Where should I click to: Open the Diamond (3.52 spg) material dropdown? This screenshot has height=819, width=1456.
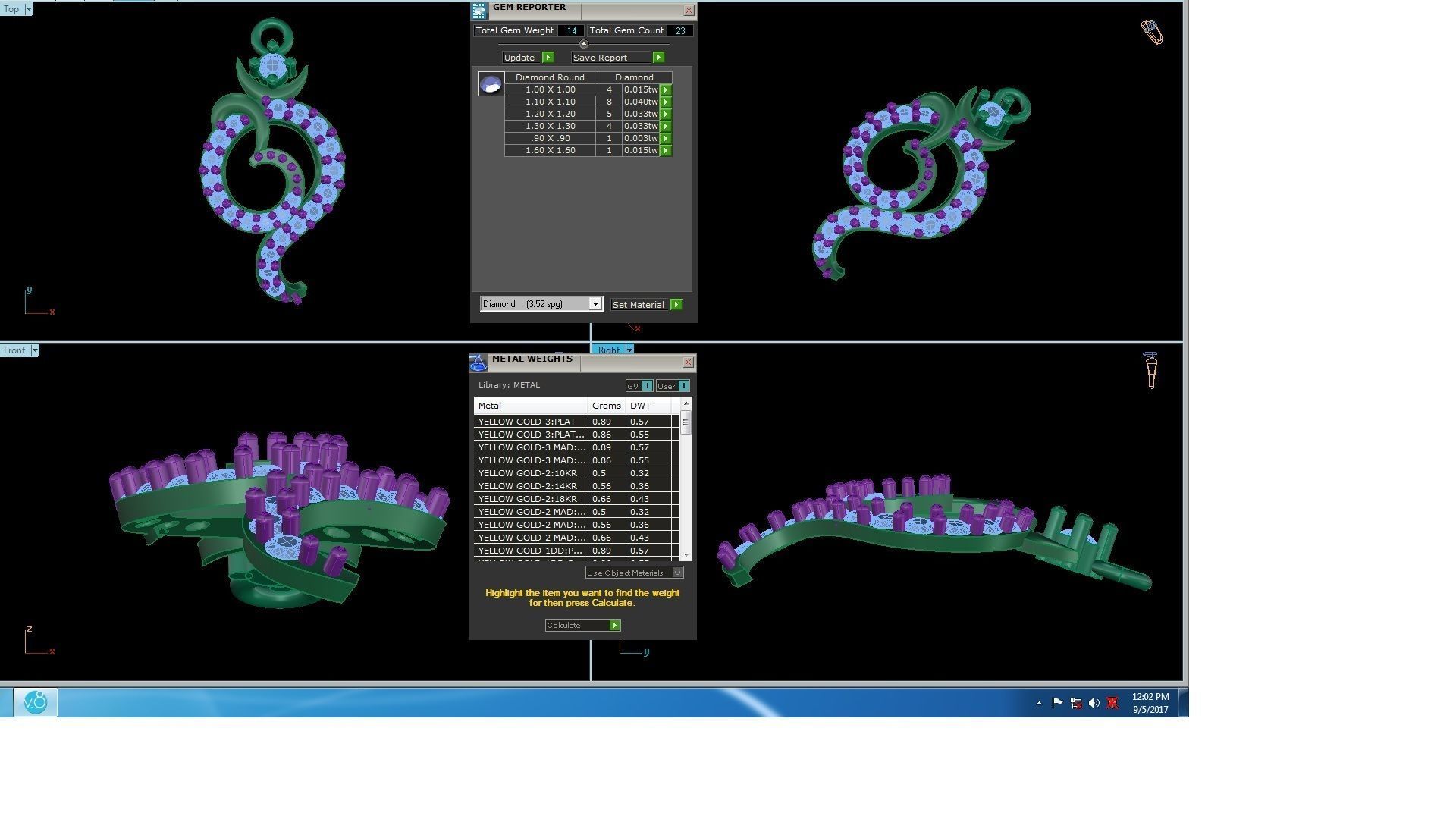(595, 304)
